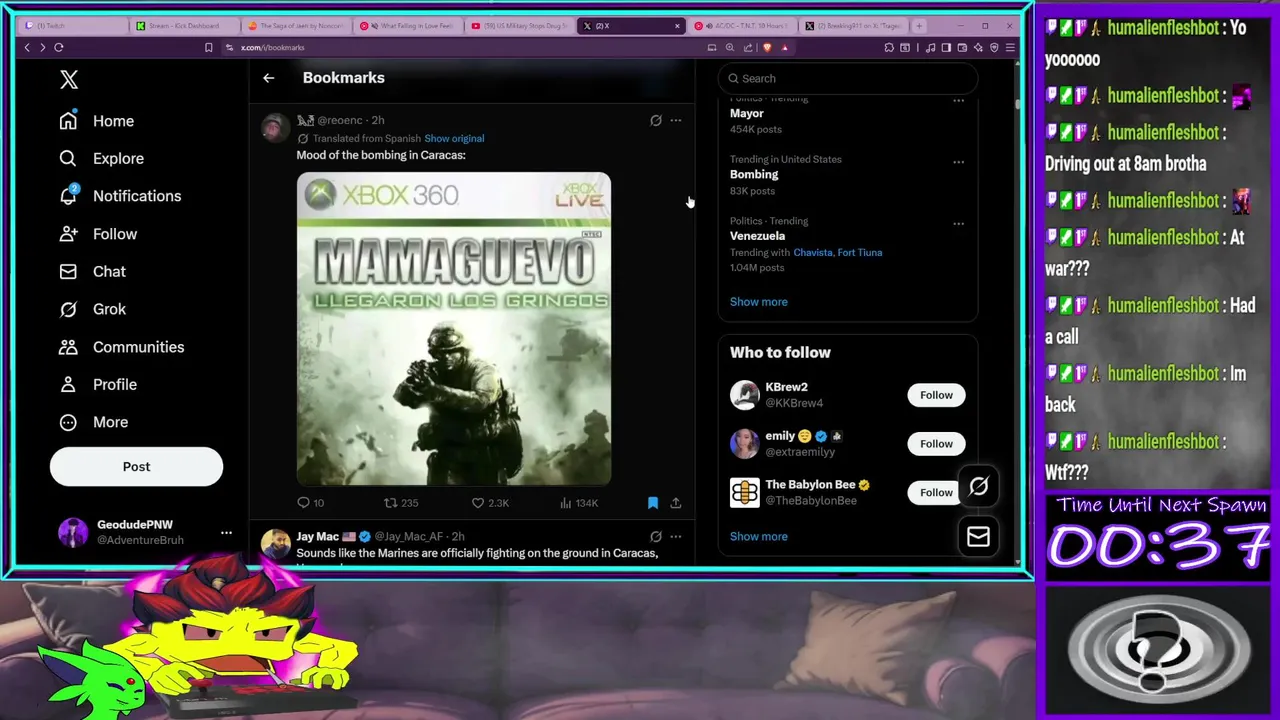The image size is (1280, 720).
Task: View analytics showing 134K views
Action: coord(579,503)
